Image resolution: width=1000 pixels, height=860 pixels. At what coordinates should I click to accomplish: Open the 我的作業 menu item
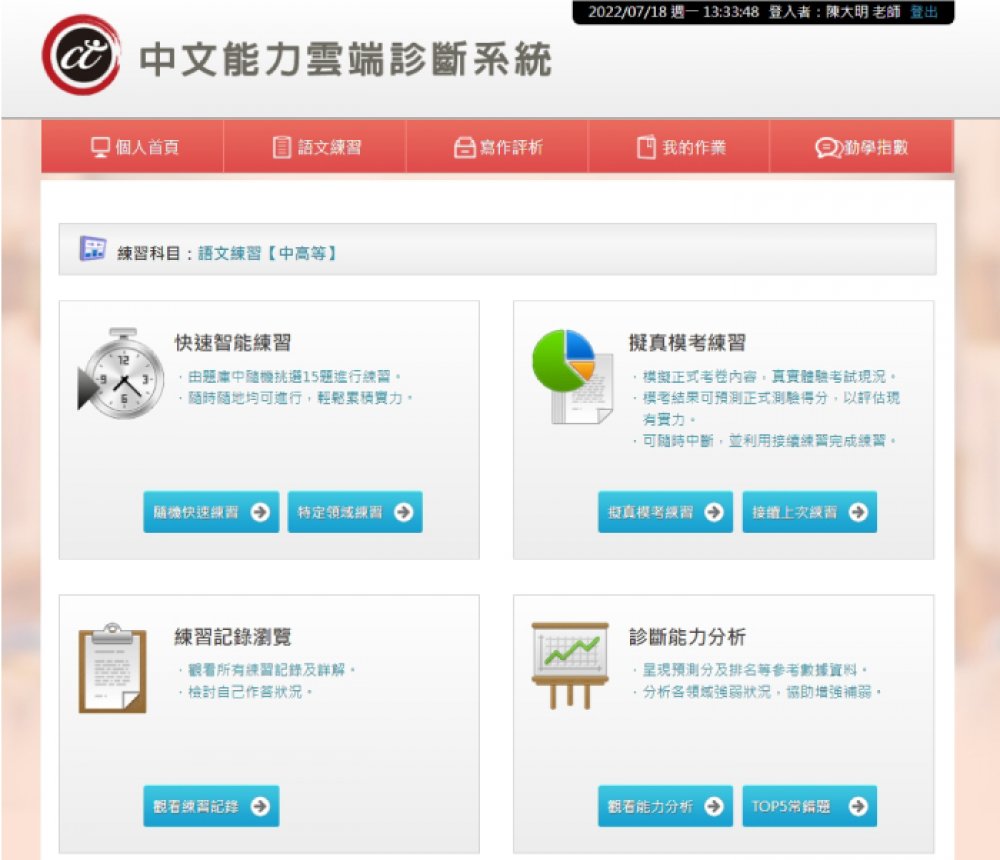[x=680, y=148]
